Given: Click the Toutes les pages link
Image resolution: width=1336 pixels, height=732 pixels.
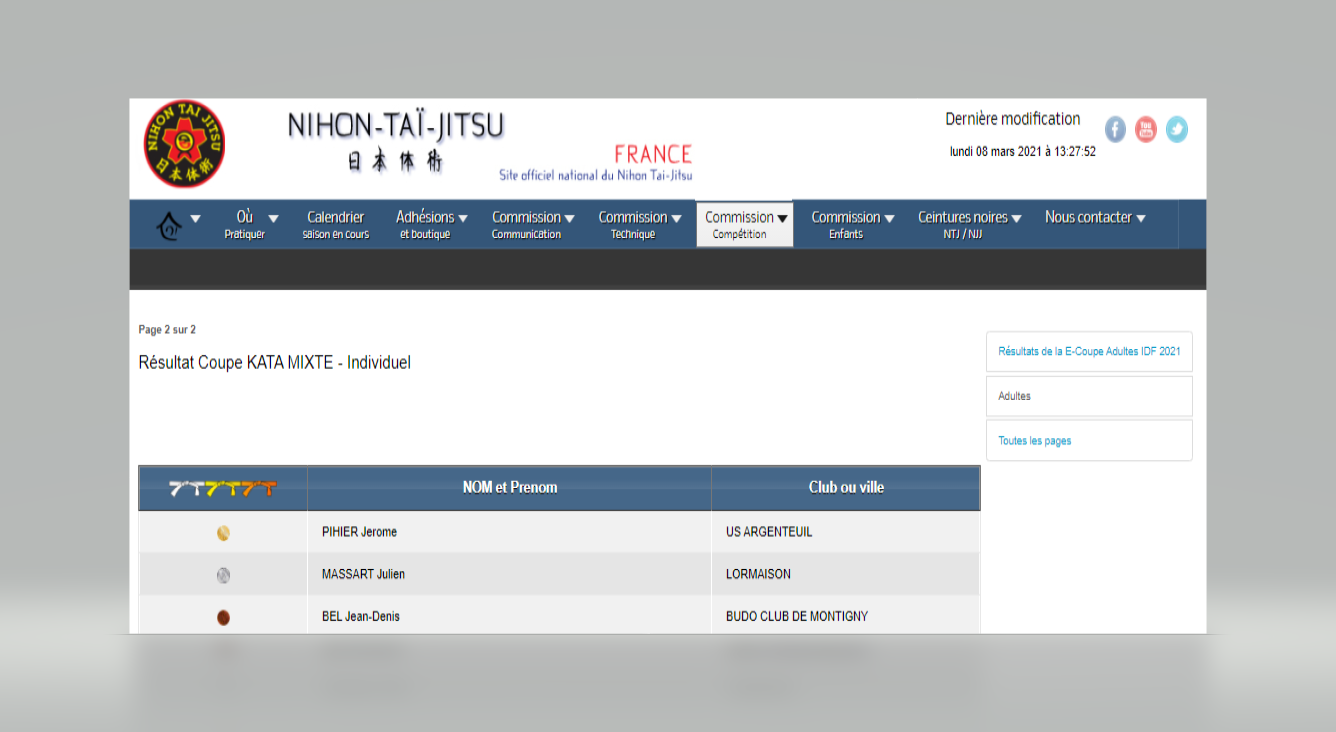Looking at the screenshot, I should coord(1035,441).
